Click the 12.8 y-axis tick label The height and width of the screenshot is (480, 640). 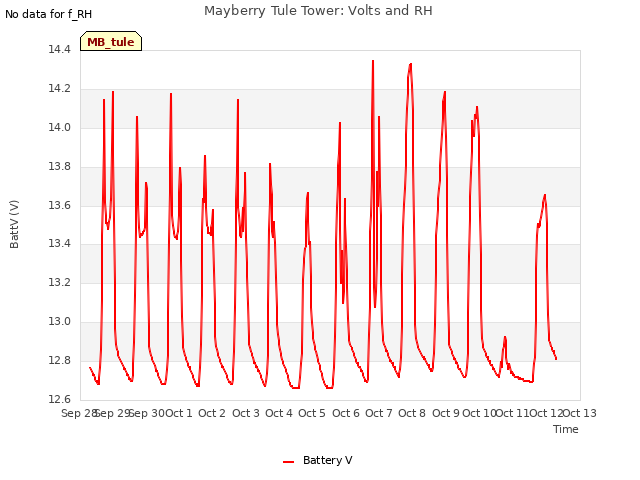(59, 360)
